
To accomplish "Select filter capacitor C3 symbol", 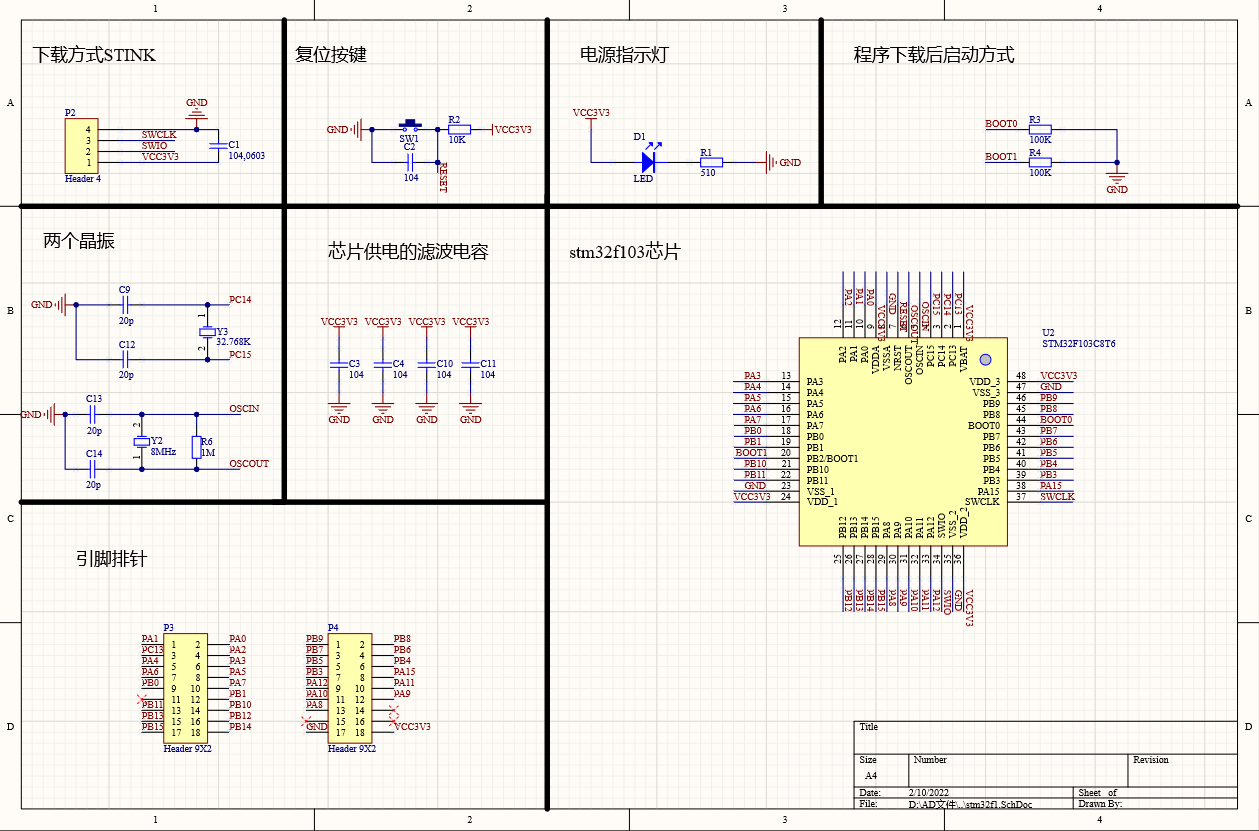I will 338,364.
